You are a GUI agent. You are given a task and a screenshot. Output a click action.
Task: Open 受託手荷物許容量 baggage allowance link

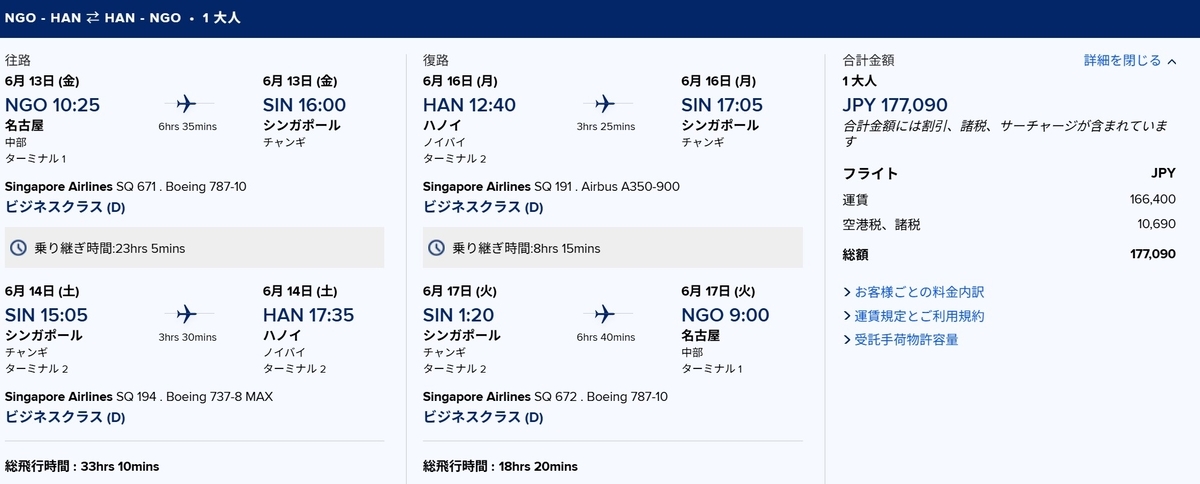click(x=900, y=340)
